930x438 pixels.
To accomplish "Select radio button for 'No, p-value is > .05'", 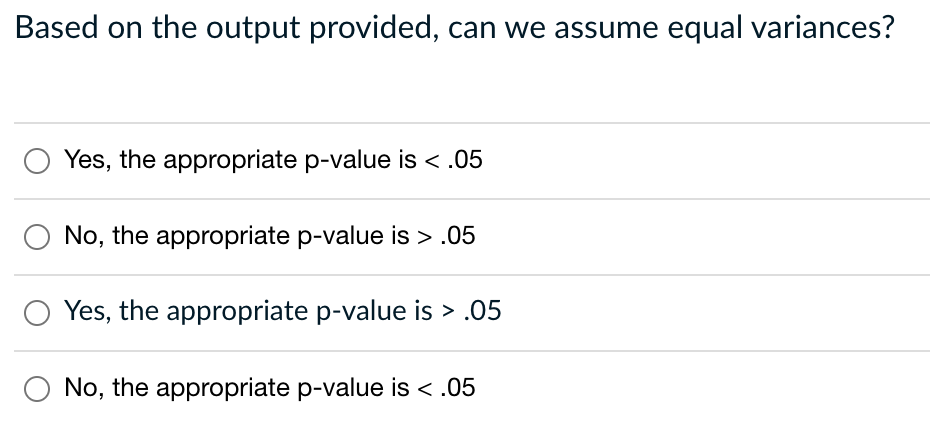I will (x=37, y=237).
